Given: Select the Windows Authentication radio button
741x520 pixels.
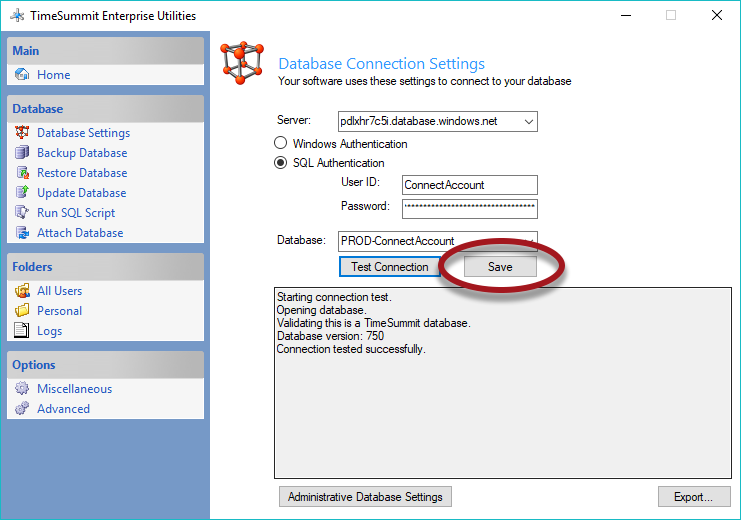Looking at the screenshot, I should [280, 143].
